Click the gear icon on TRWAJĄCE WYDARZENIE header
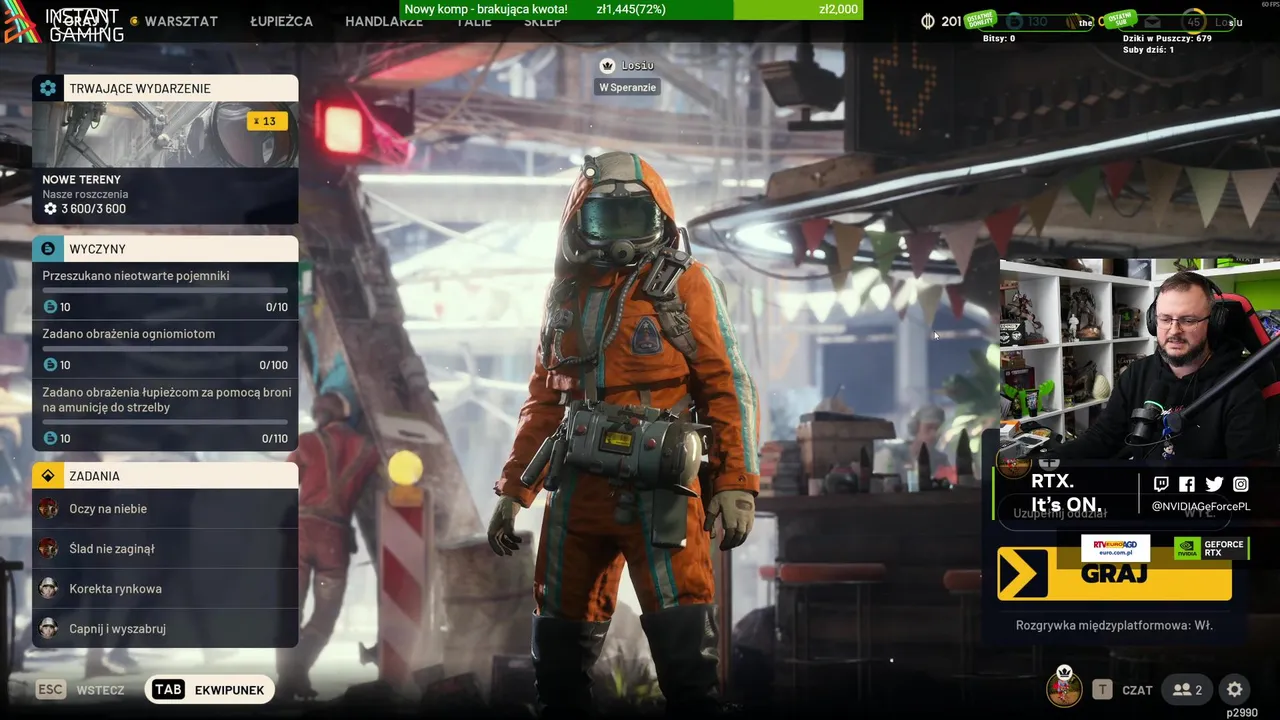The image size is (1280, 720). tap(47, 88)
